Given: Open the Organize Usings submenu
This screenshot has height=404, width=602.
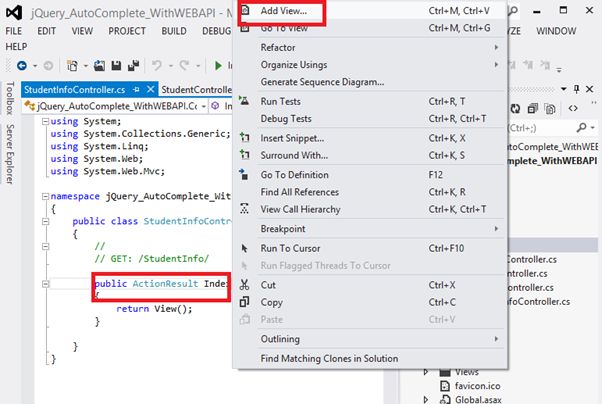Looking at the screenshot, I should point(371,65).
